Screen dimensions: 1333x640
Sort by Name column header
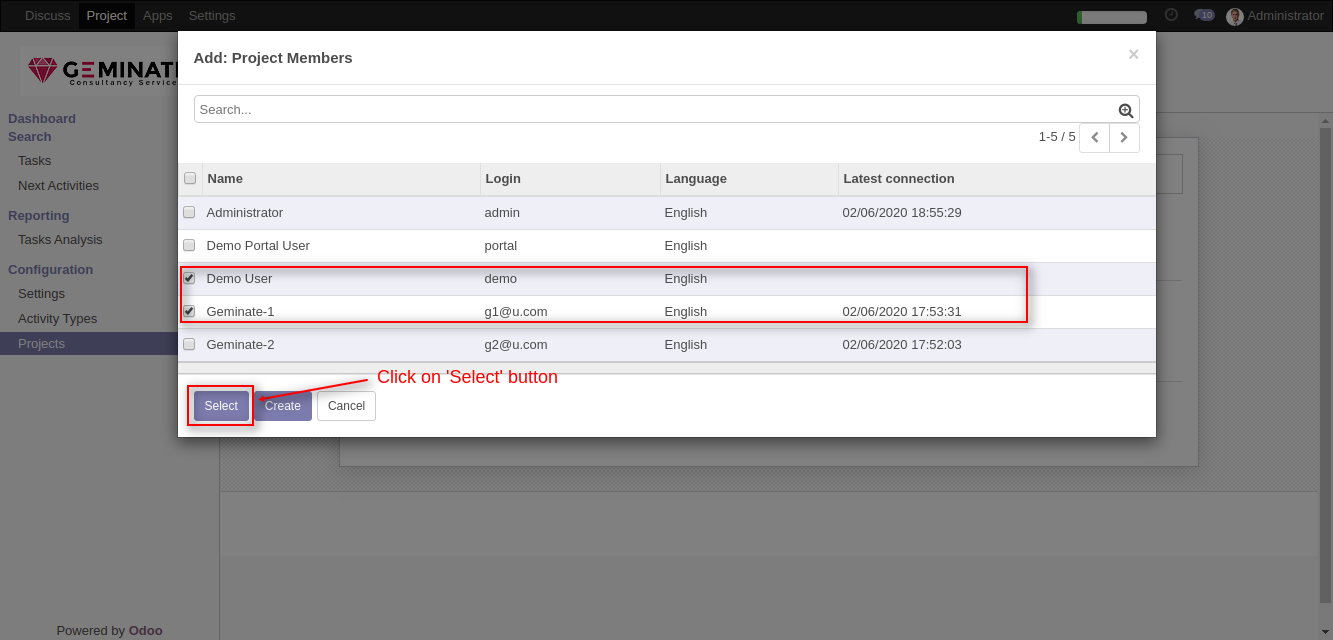(x=225, y=179)
